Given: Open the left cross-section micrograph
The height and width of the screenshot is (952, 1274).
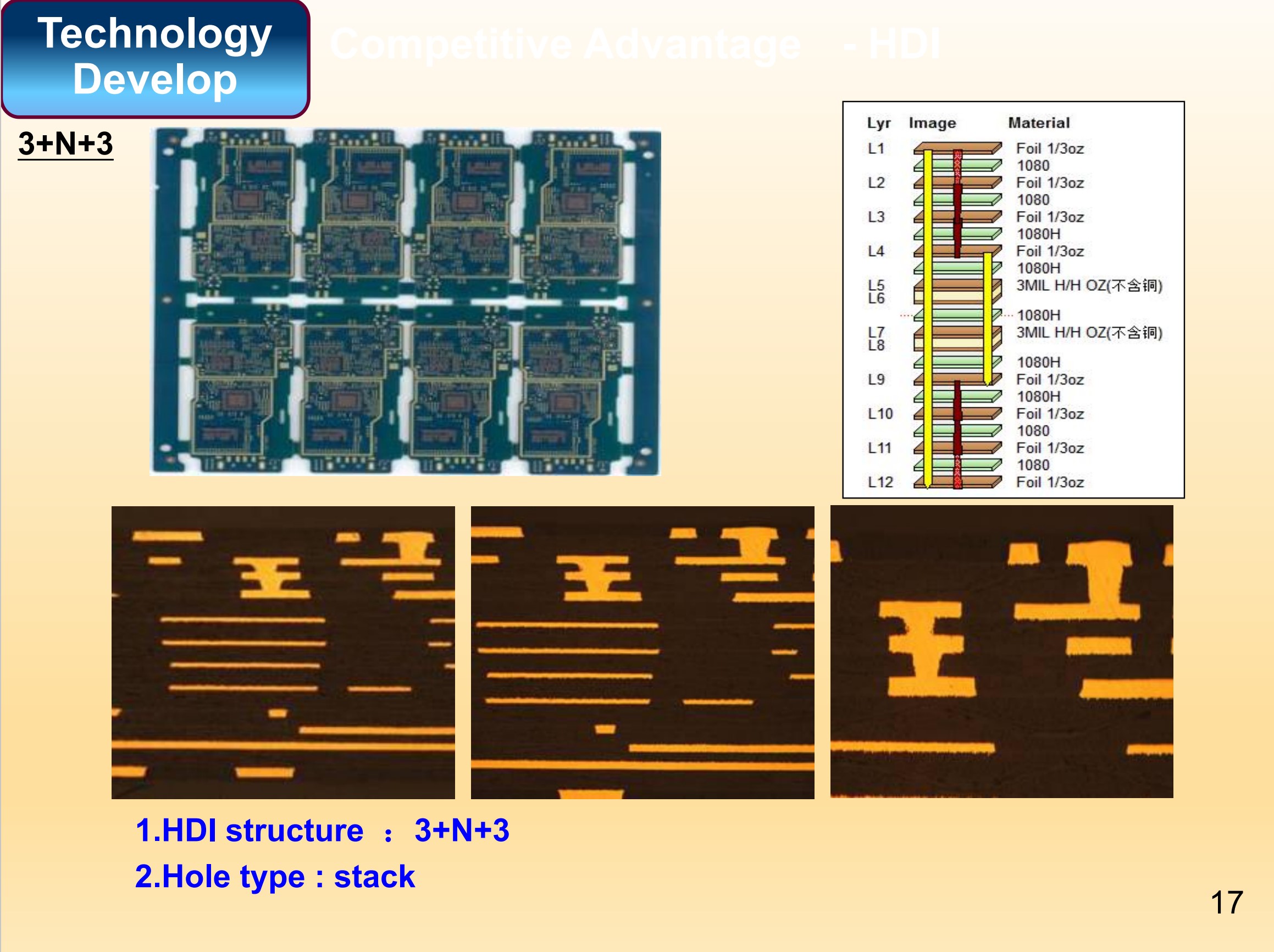Looking at the screenshot, I should pyautogui.click(x=283, y=652).
